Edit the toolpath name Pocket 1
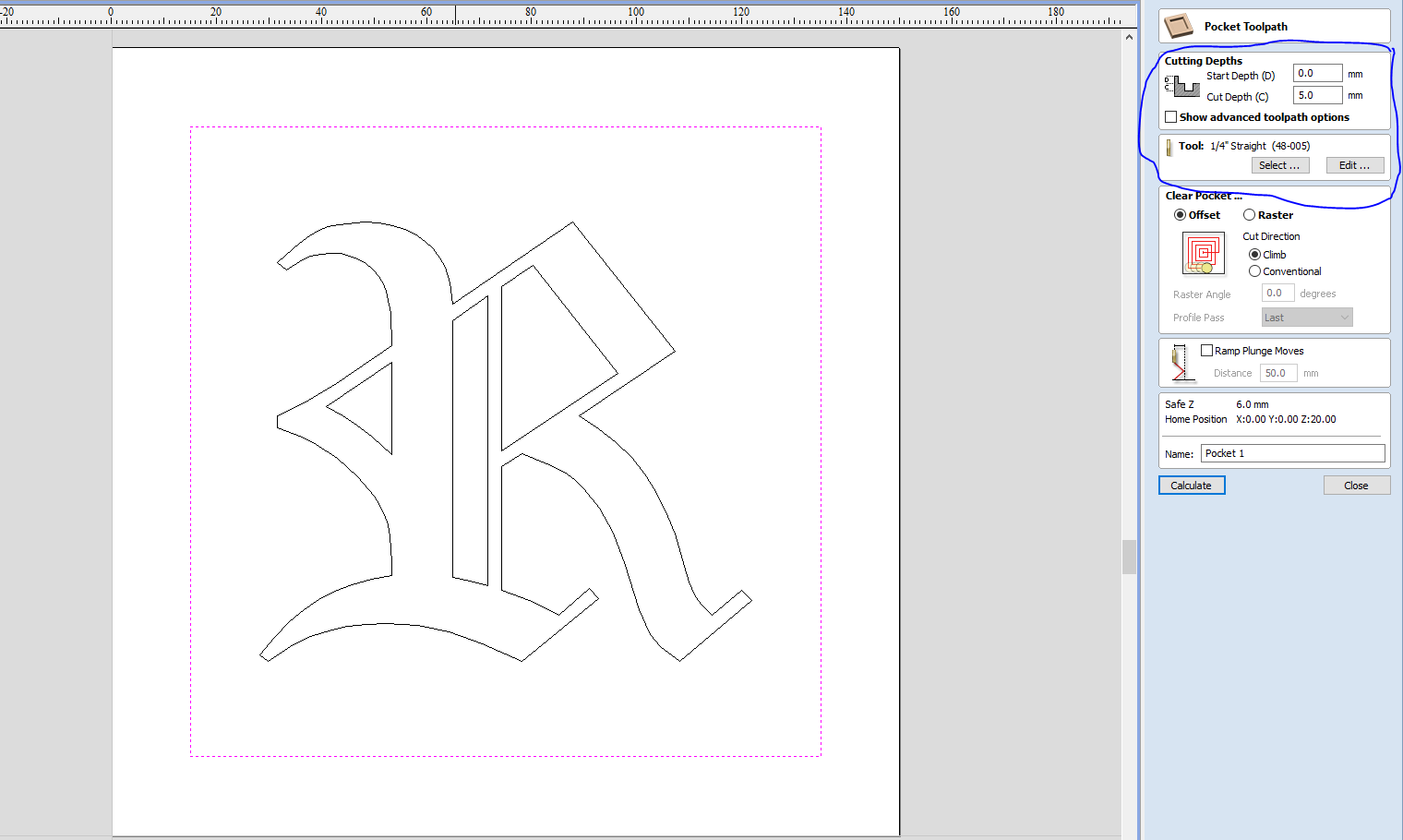 tap(1292, 452)
